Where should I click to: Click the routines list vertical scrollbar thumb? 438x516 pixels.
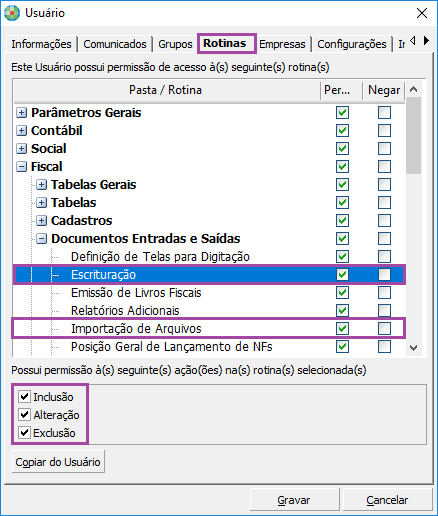click(x=414, y=135)
